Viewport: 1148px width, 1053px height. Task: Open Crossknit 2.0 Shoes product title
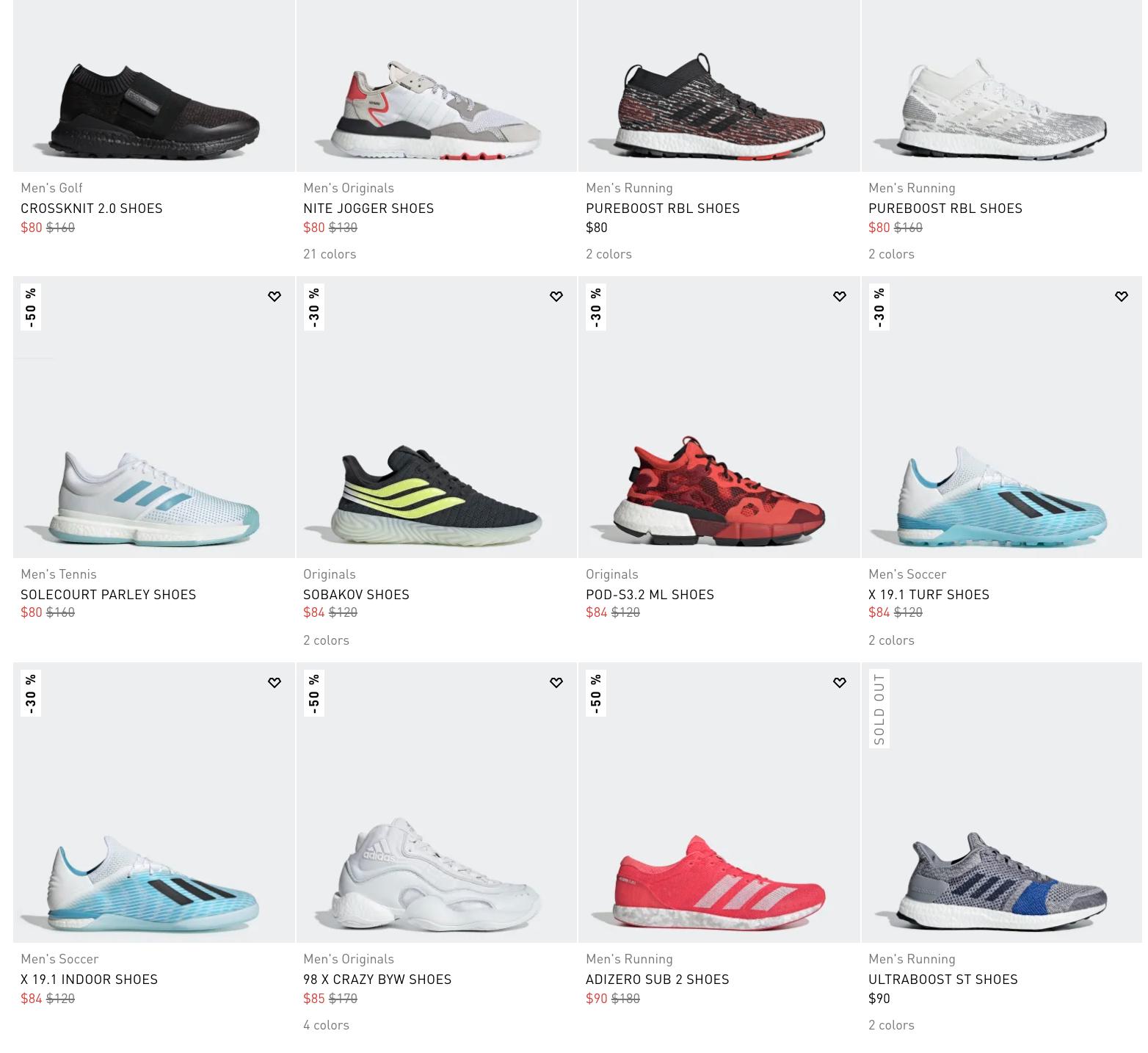click(x=92, y=209)
